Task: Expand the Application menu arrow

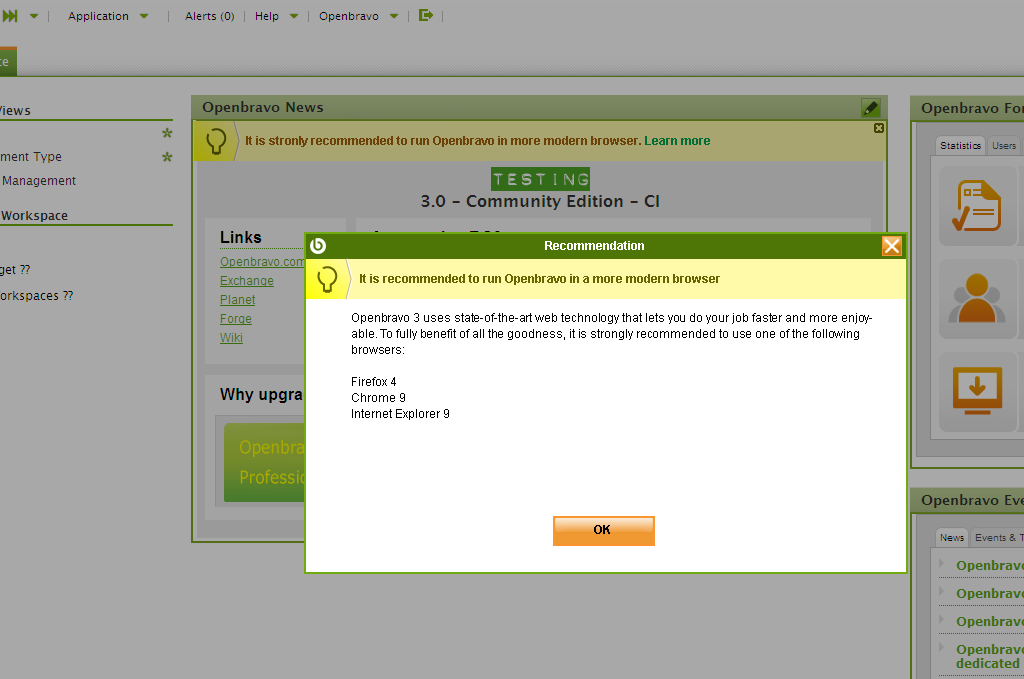Action: 144,16
